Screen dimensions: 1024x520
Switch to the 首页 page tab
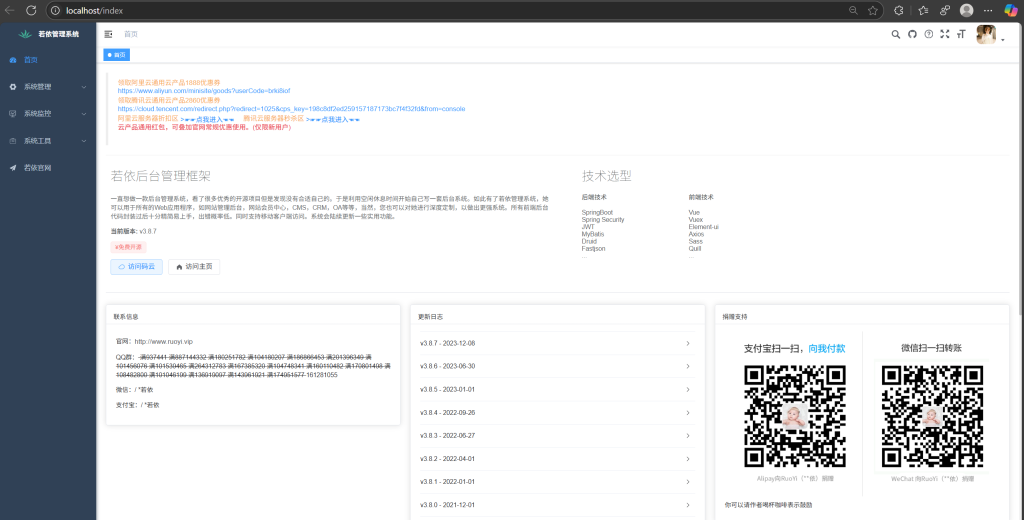[116, 55]
